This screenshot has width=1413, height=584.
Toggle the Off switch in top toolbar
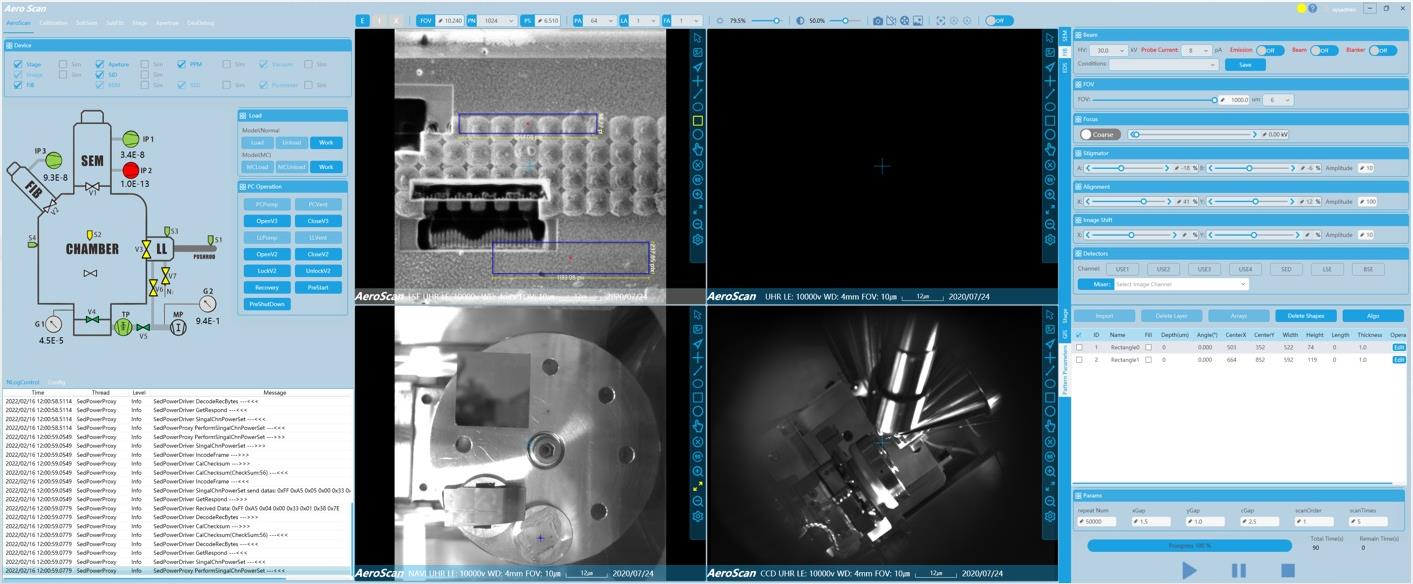coord(998,20)
